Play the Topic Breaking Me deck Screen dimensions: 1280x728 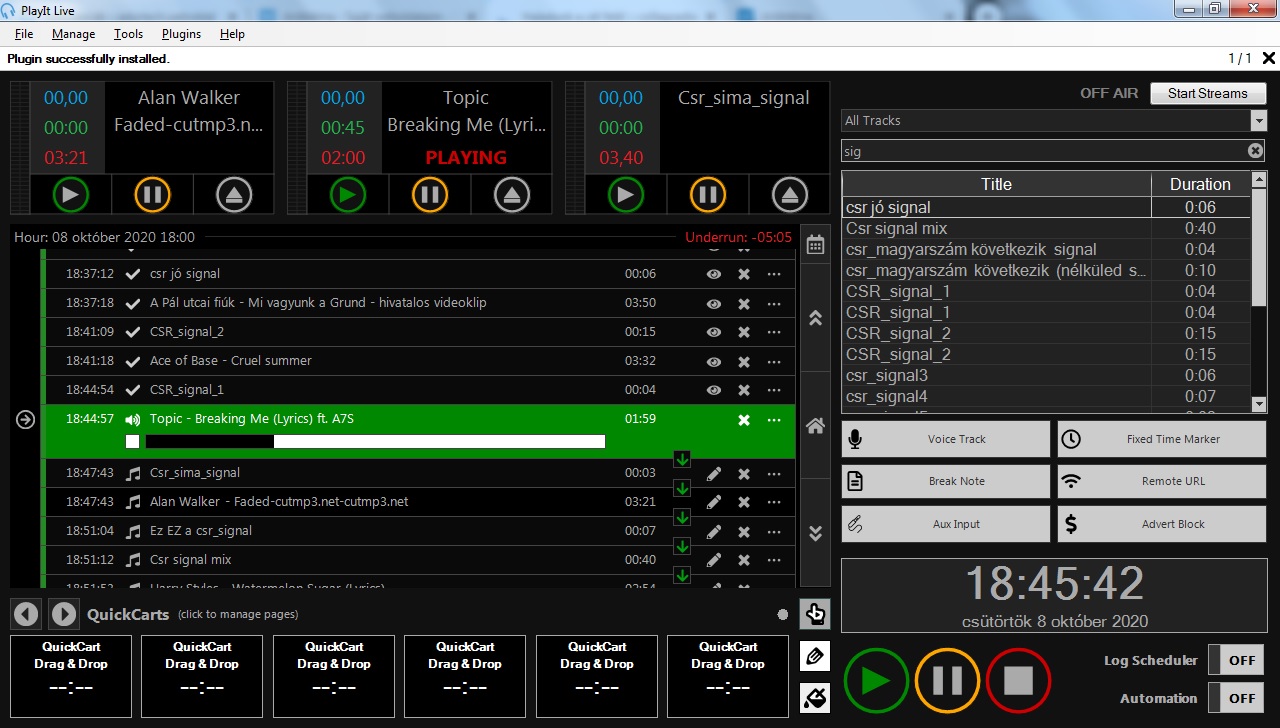[x=347, y=194]
